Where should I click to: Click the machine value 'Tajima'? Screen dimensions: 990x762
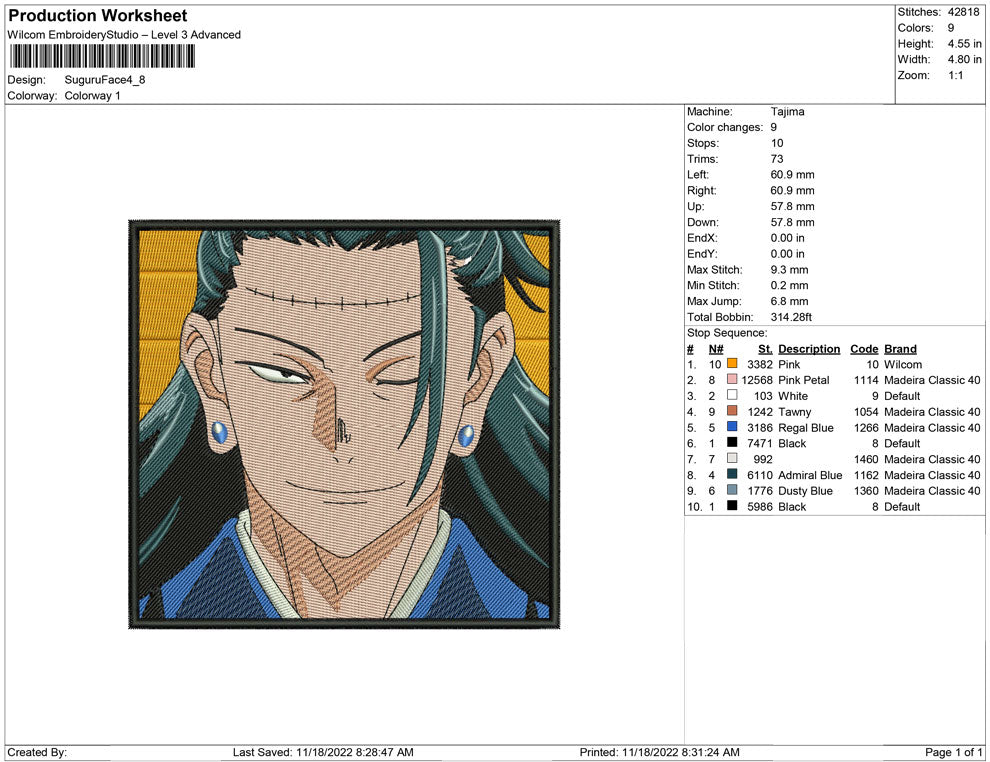(787, 112)
